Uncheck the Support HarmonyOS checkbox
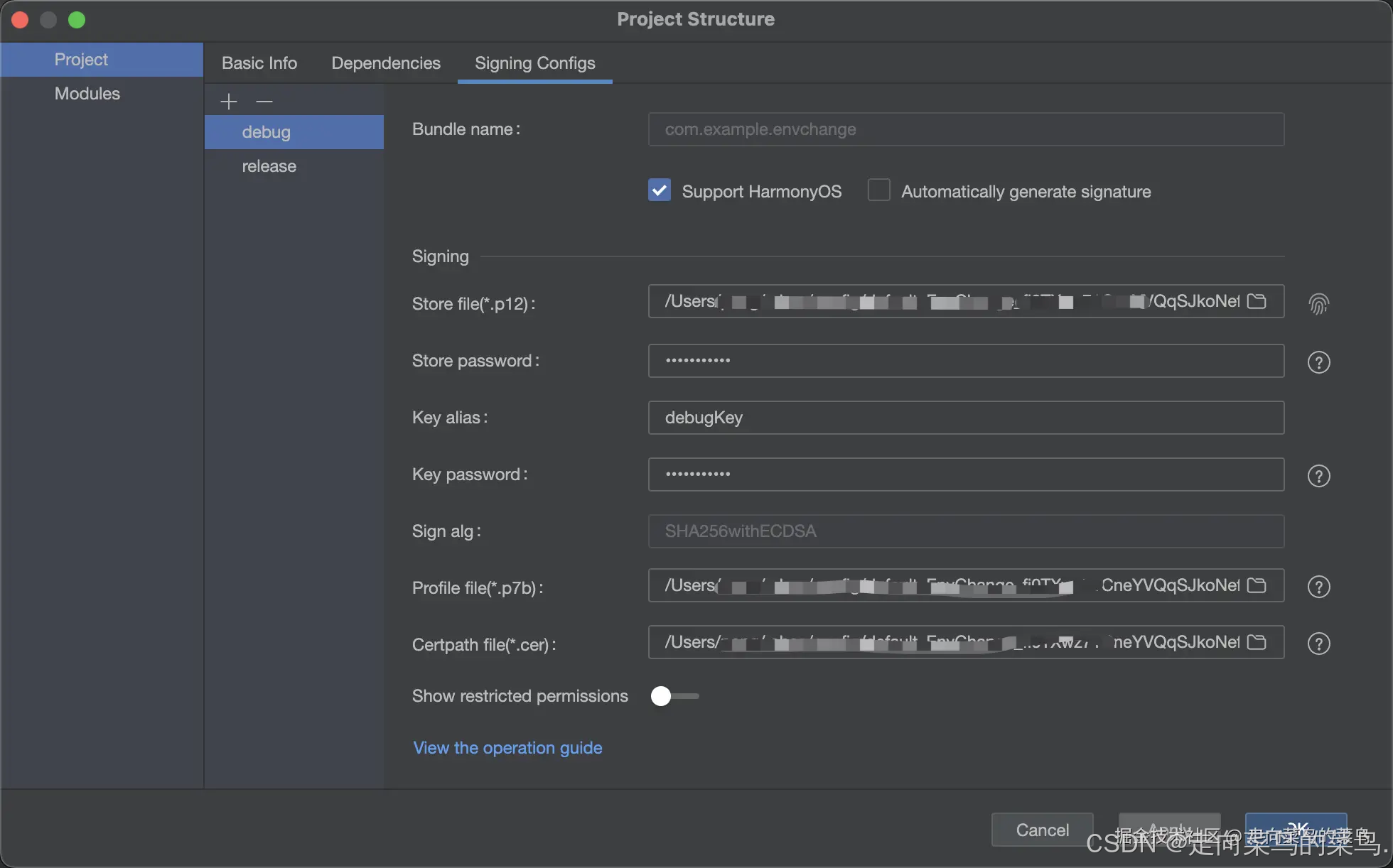This screenshot has width=1393, height=868. [x=660, y=190]
